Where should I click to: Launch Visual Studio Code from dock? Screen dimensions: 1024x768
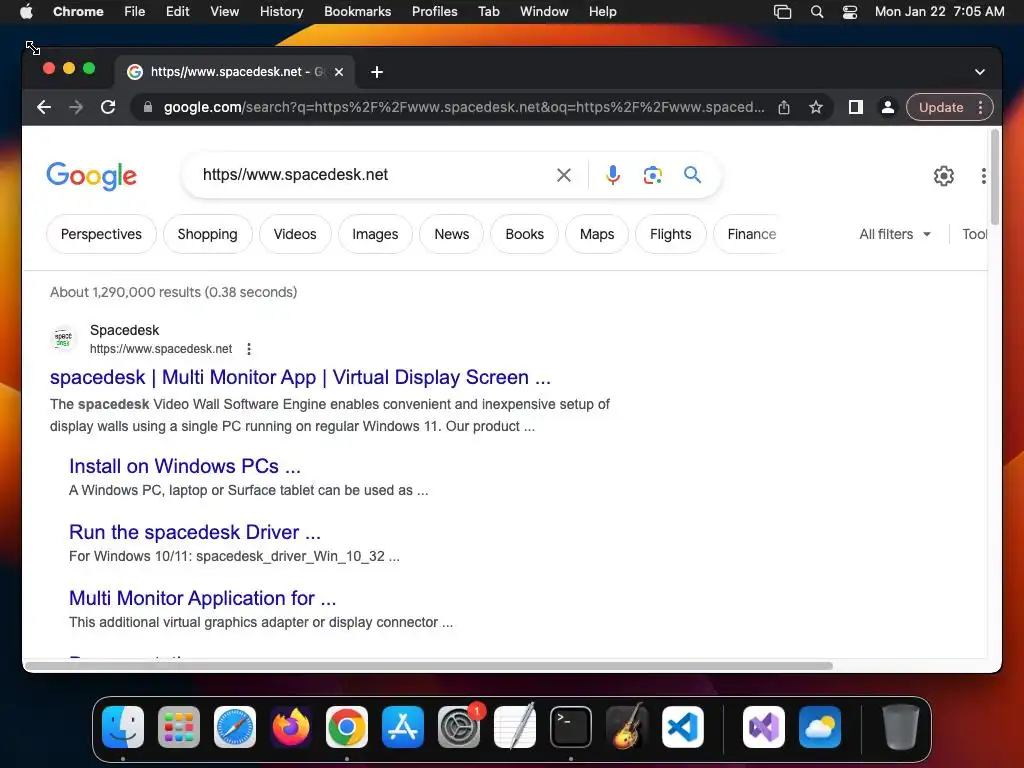(683, 727)
